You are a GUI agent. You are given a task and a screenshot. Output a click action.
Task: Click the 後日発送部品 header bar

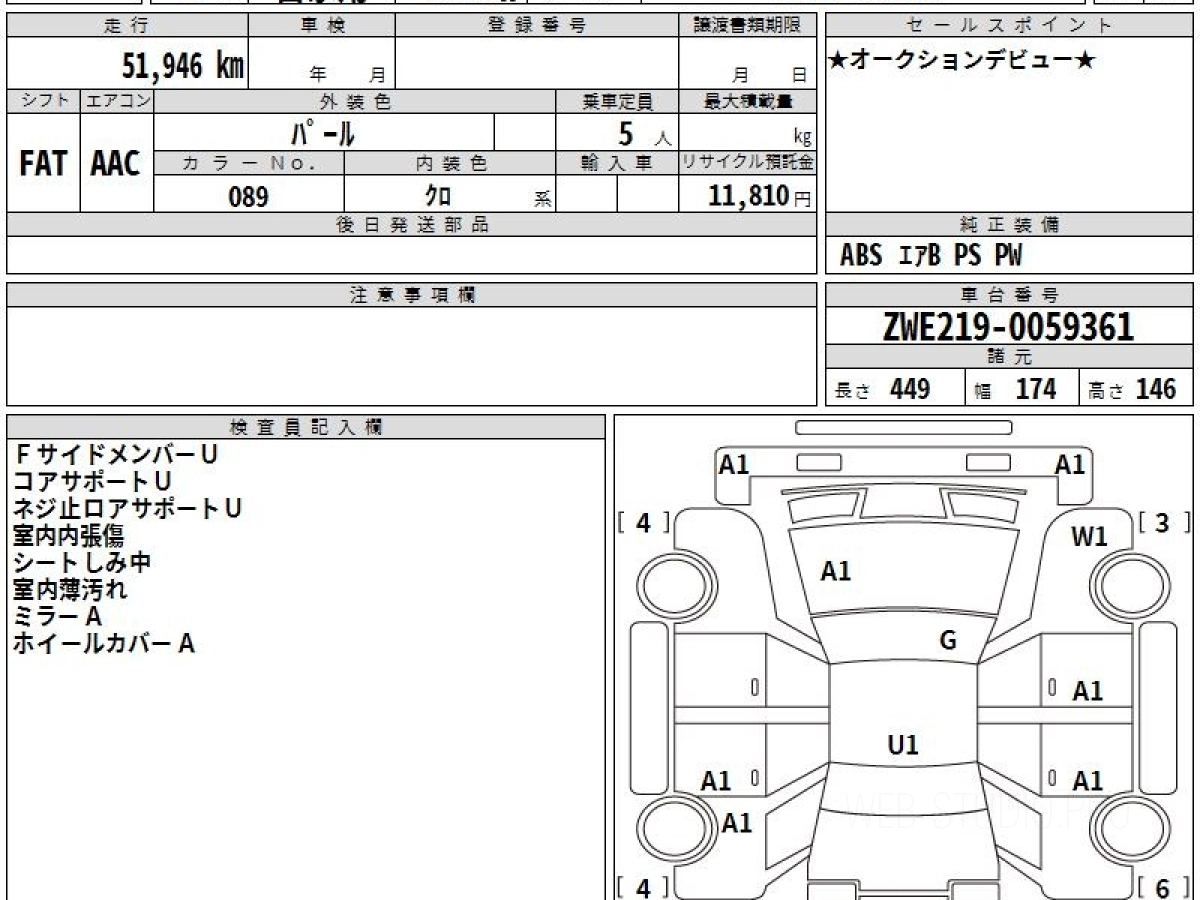[412, 225]
